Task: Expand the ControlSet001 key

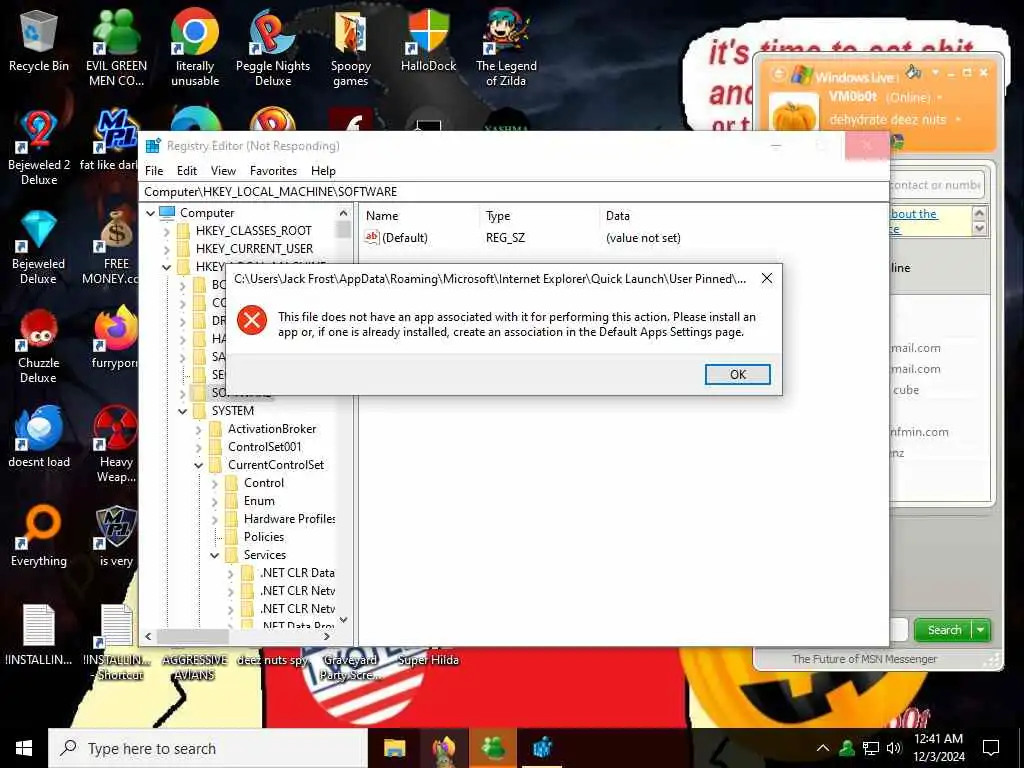Action: click(x=199, y=447)
